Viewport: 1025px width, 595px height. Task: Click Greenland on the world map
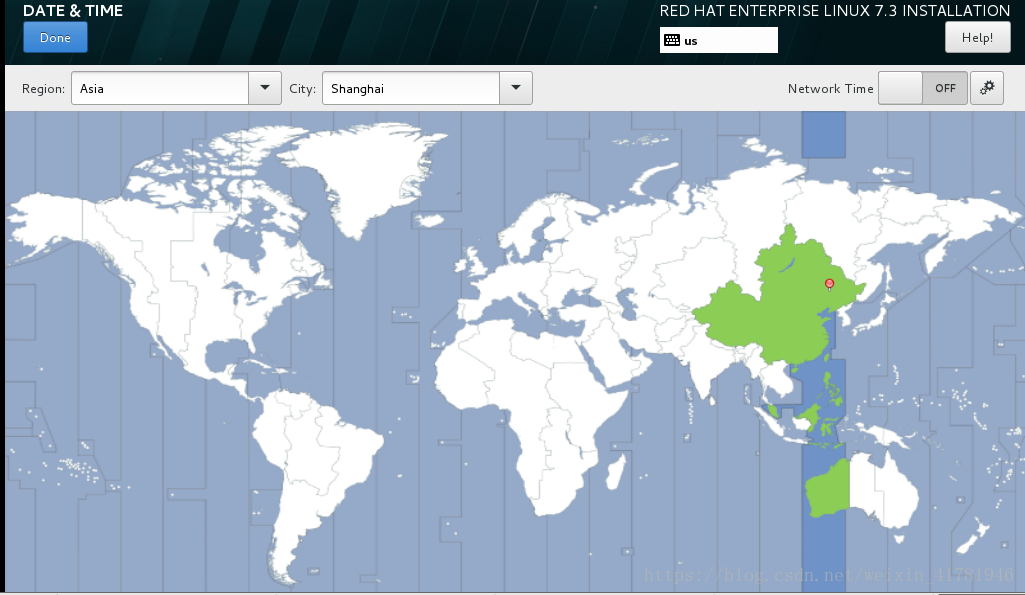[x=366, y=171]
